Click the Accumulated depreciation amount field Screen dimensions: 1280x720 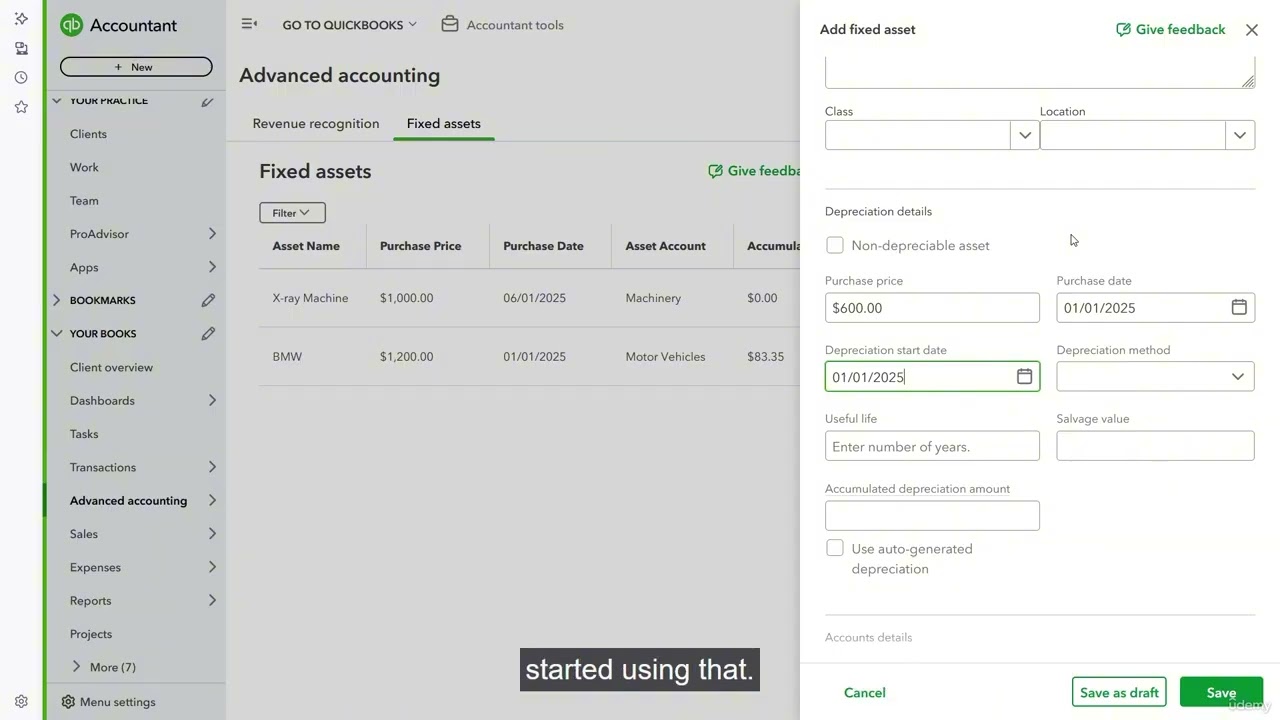pos(932,516)
